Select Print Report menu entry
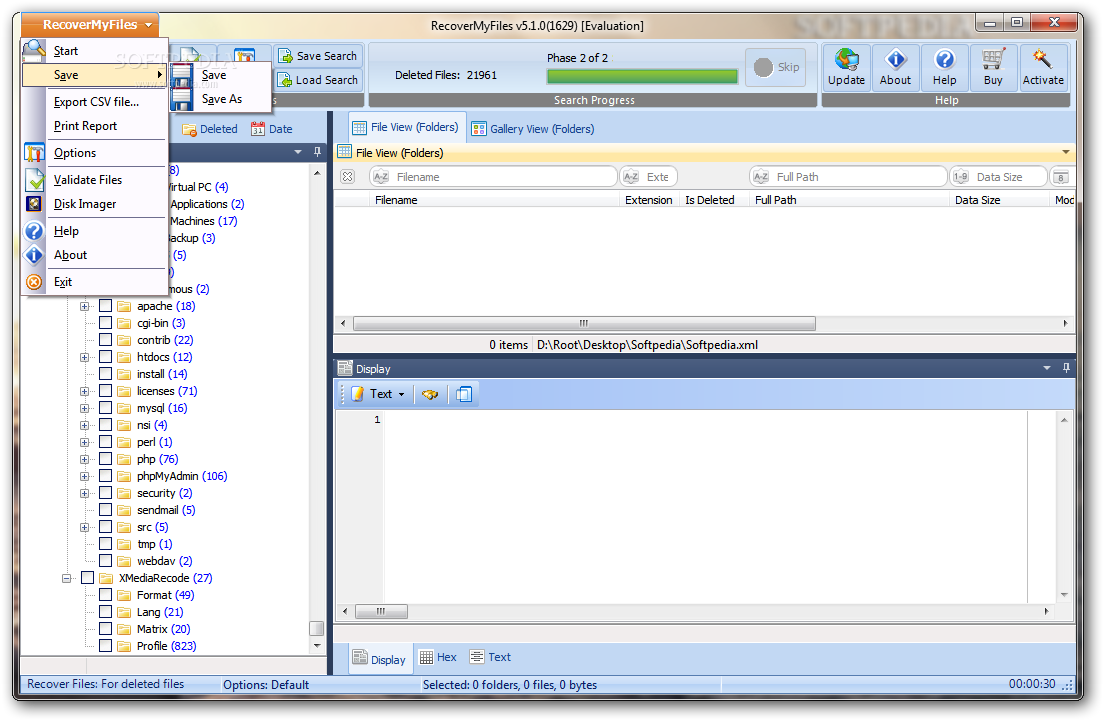Viewport: 1104px width, 721px height. click(x=85, y=126)
